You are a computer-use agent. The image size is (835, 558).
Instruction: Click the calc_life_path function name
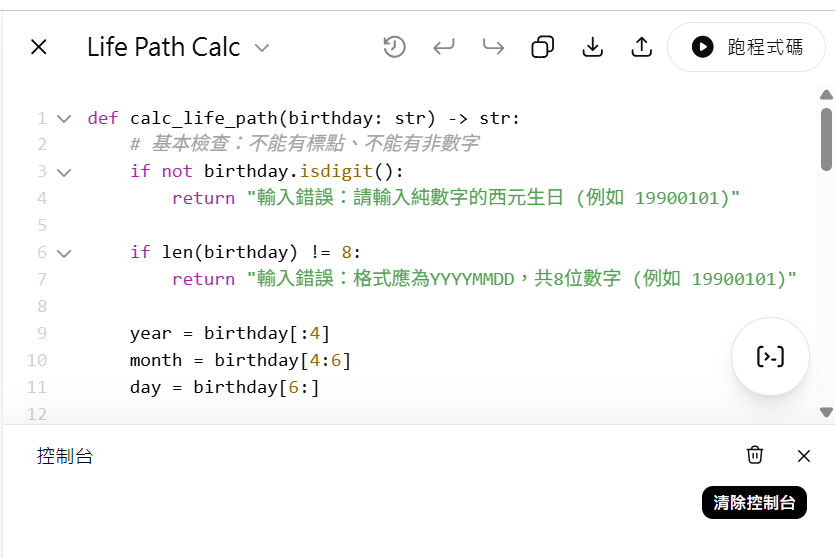[x=203, y=118]
